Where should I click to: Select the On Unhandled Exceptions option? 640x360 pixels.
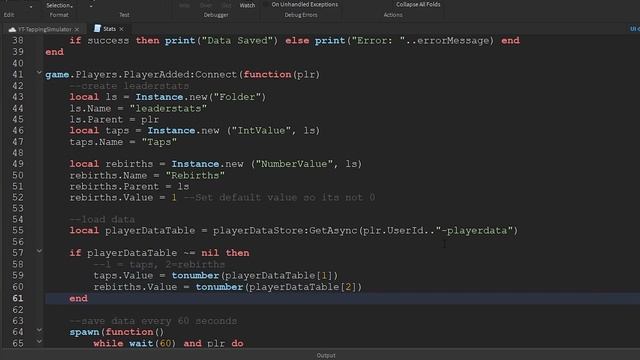pyautogui.click(x=304, y=4)
